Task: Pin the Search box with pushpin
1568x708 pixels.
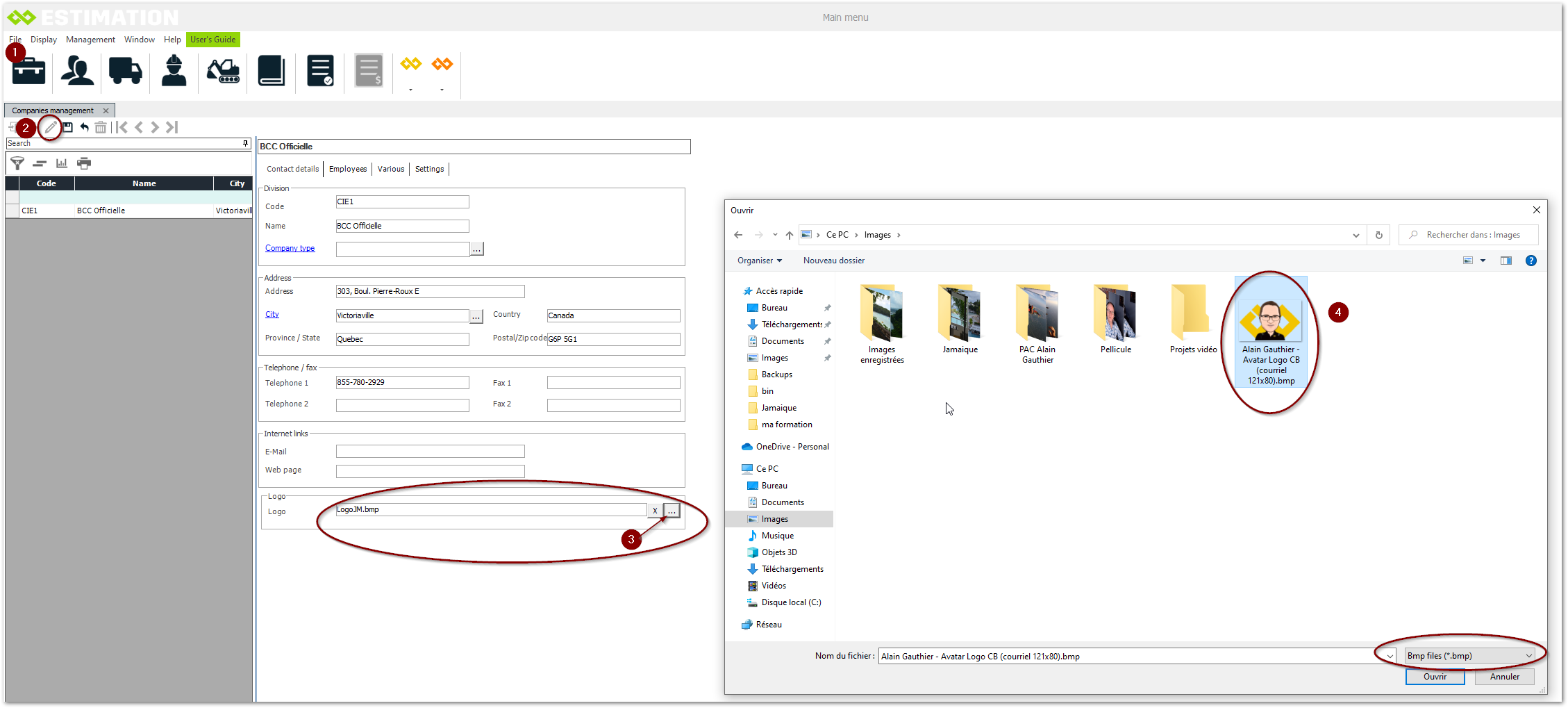Action: tap(245, 143)
